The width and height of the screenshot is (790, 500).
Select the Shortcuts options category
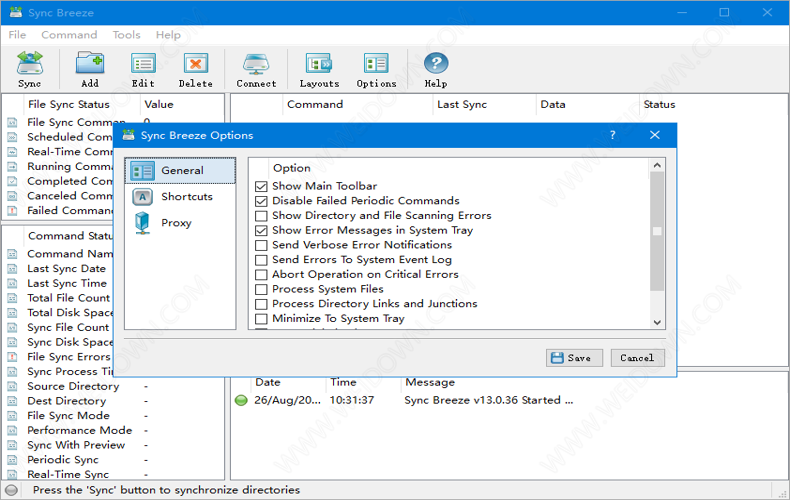[x=180, y=197]
